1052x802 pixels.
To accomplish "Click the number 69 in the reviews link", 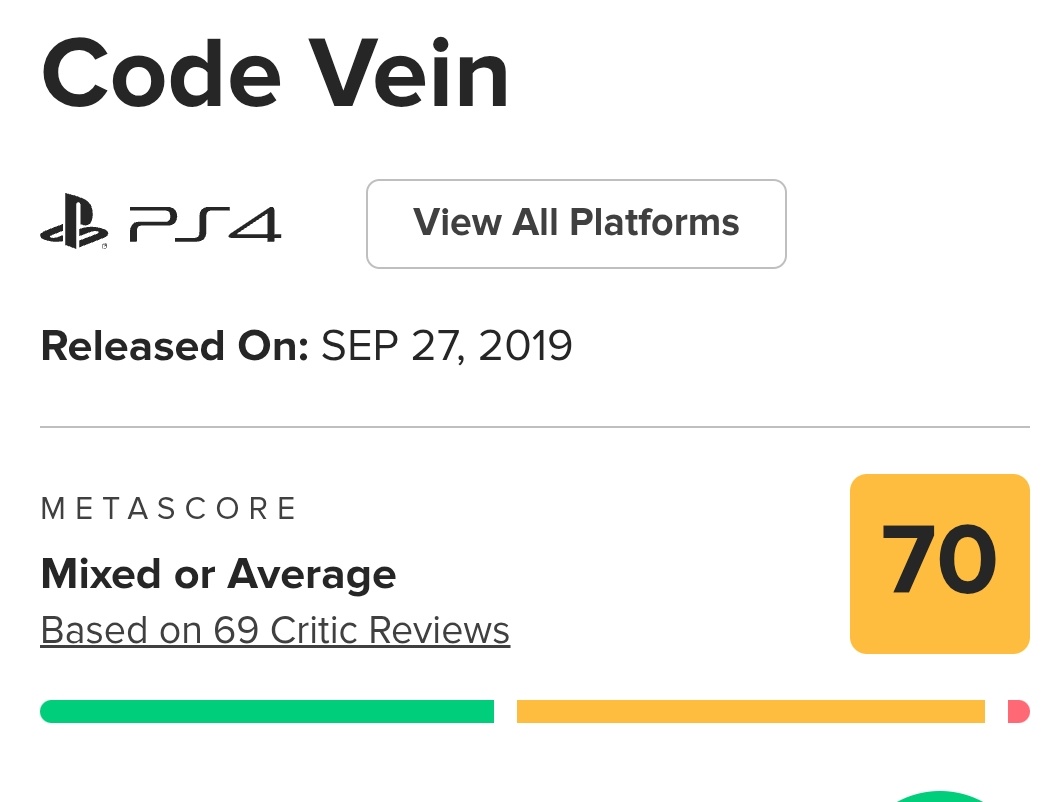I will pos(237,631).
